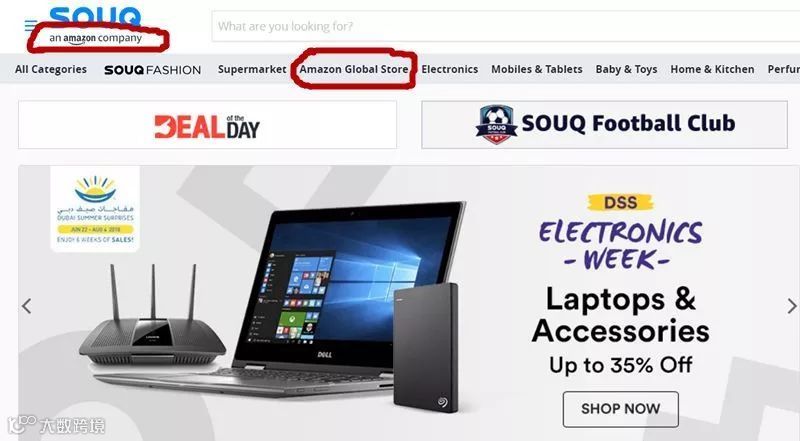Go to the Electronics category
This screenshot has width=800, height=441.
[x=449, y=69]
